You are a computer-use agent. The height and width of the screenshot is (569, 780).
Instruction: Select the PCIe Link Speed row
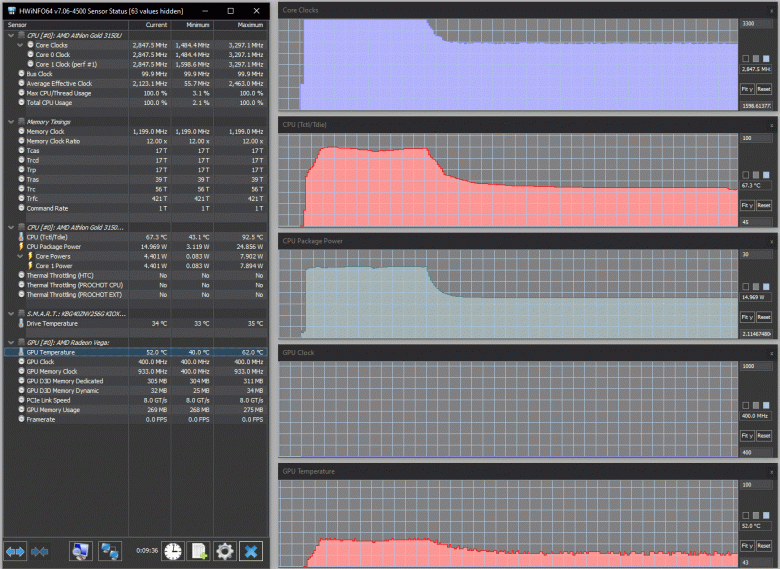[x=136, y=400]
